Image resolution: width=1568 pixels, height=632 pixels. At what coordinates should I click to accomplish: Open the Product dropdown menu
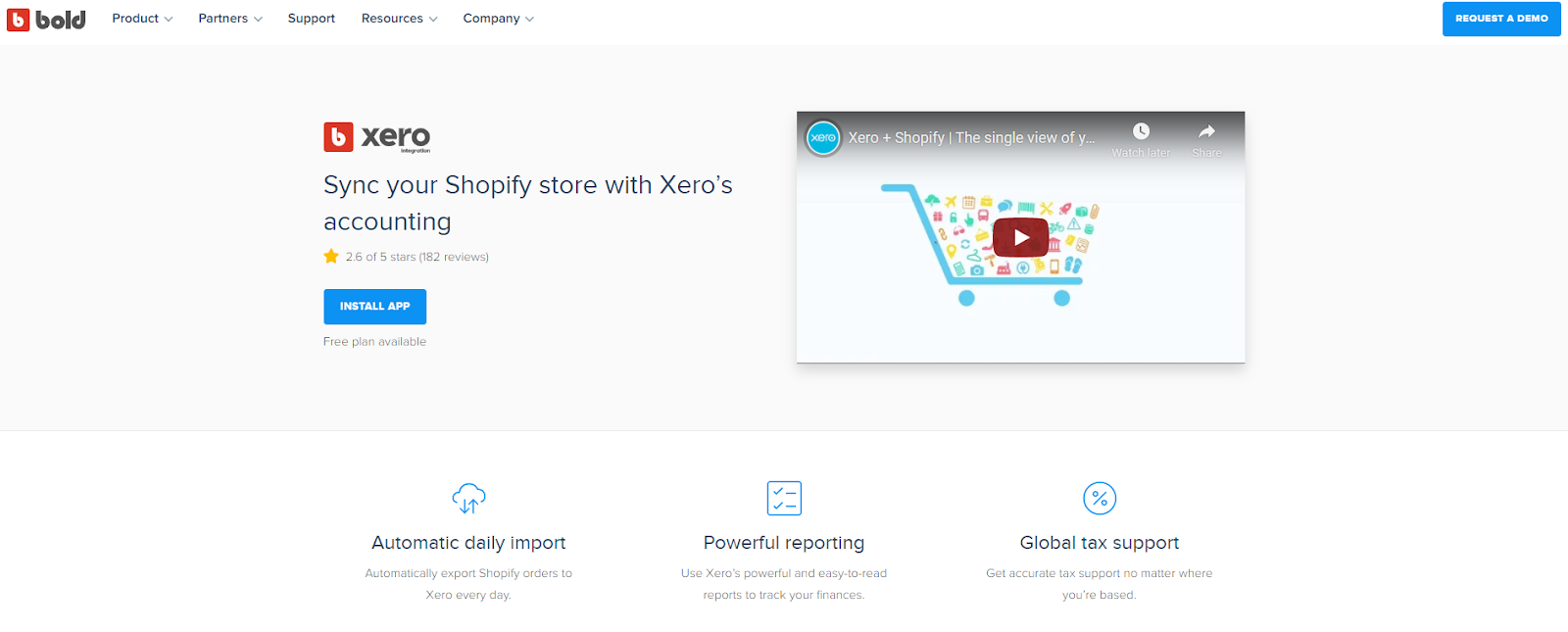pyautogui.click(x=142, y=19)
